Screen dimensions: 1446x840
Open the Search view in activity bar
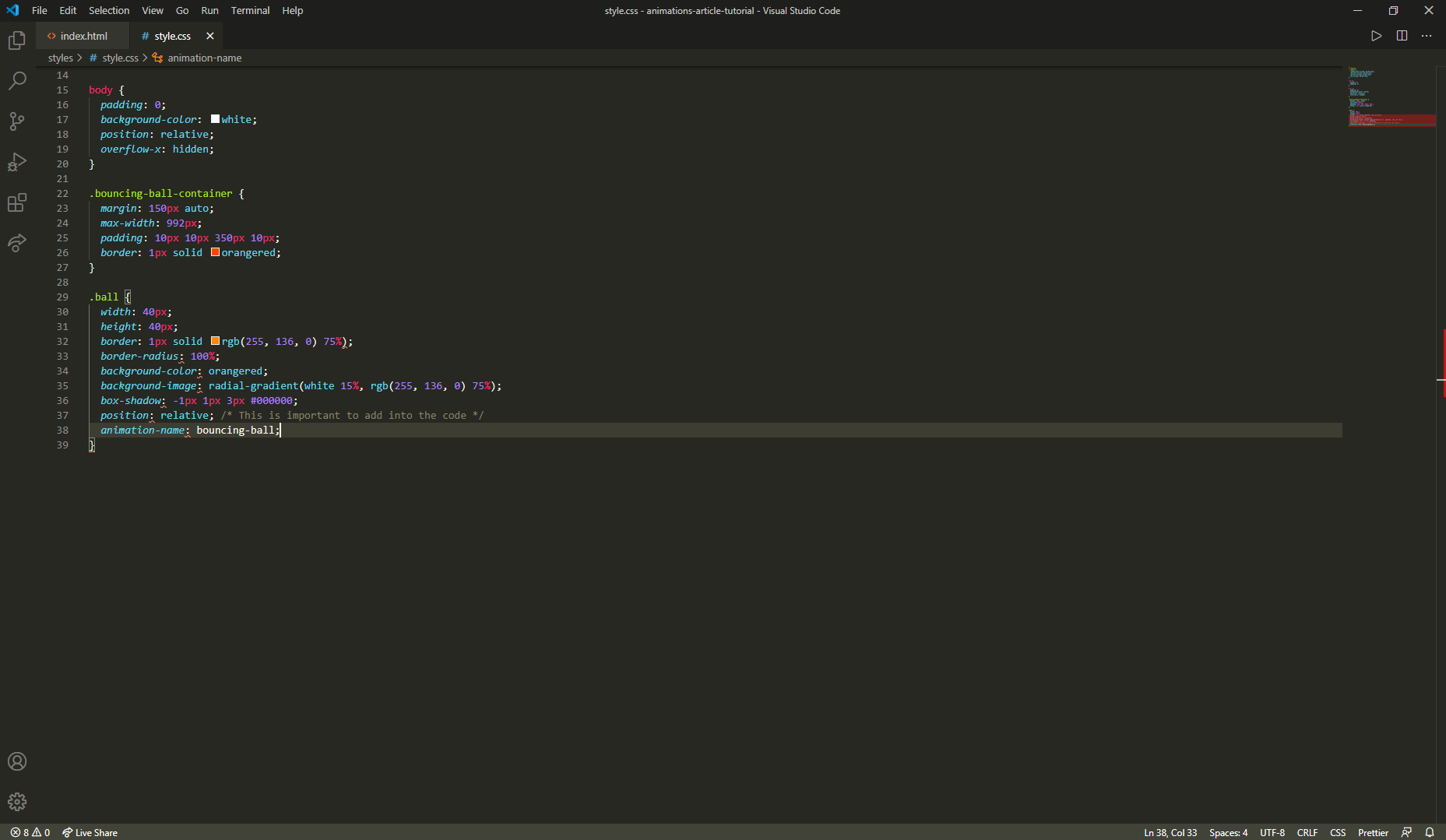[17, 80]
